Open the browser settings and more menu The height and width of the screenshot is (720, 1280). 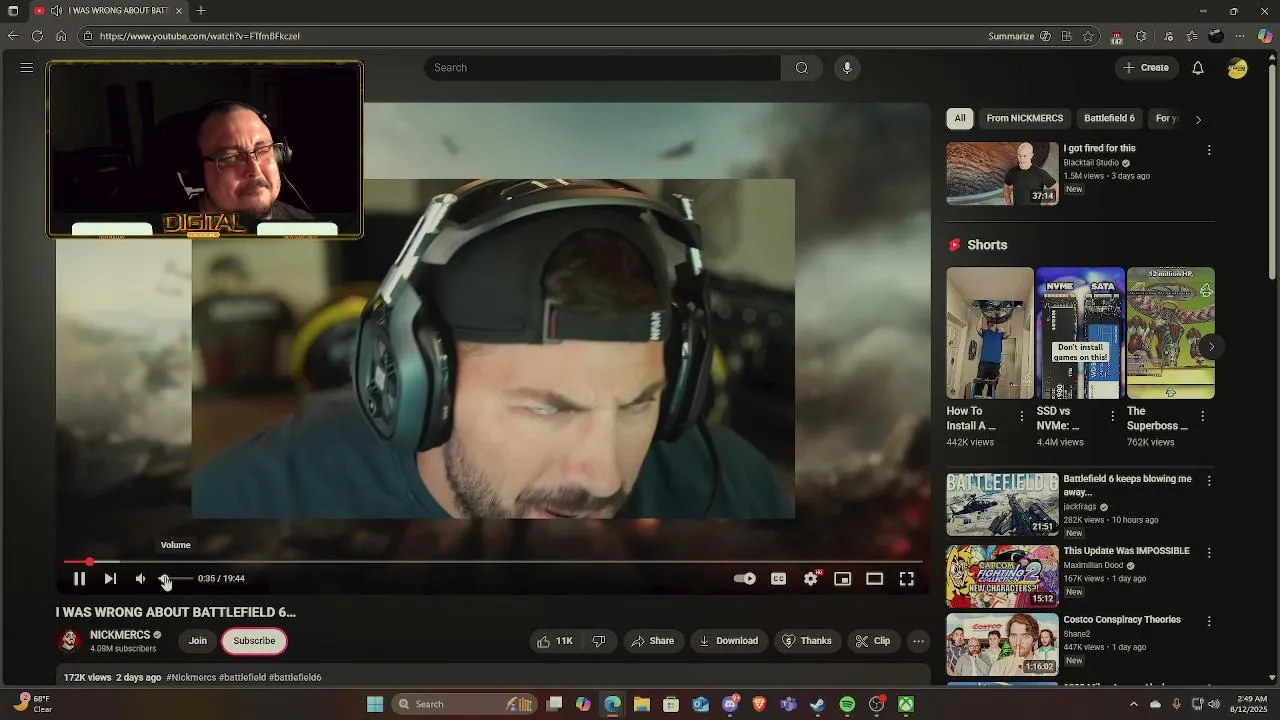coord(1240,36)
